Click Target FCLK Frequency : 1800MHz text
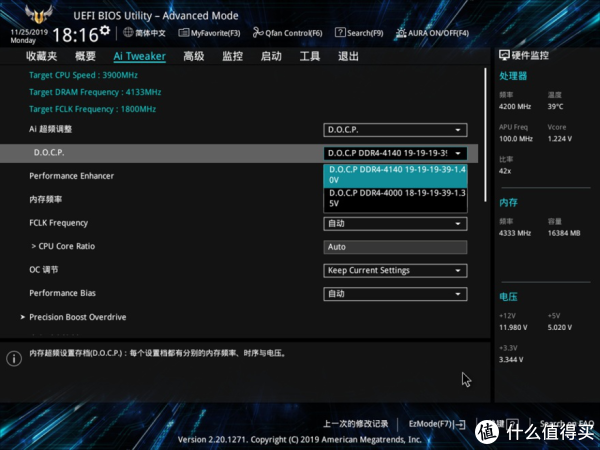Image resolution: width=600 pixels, height=450 pixels. click(93, 109)
